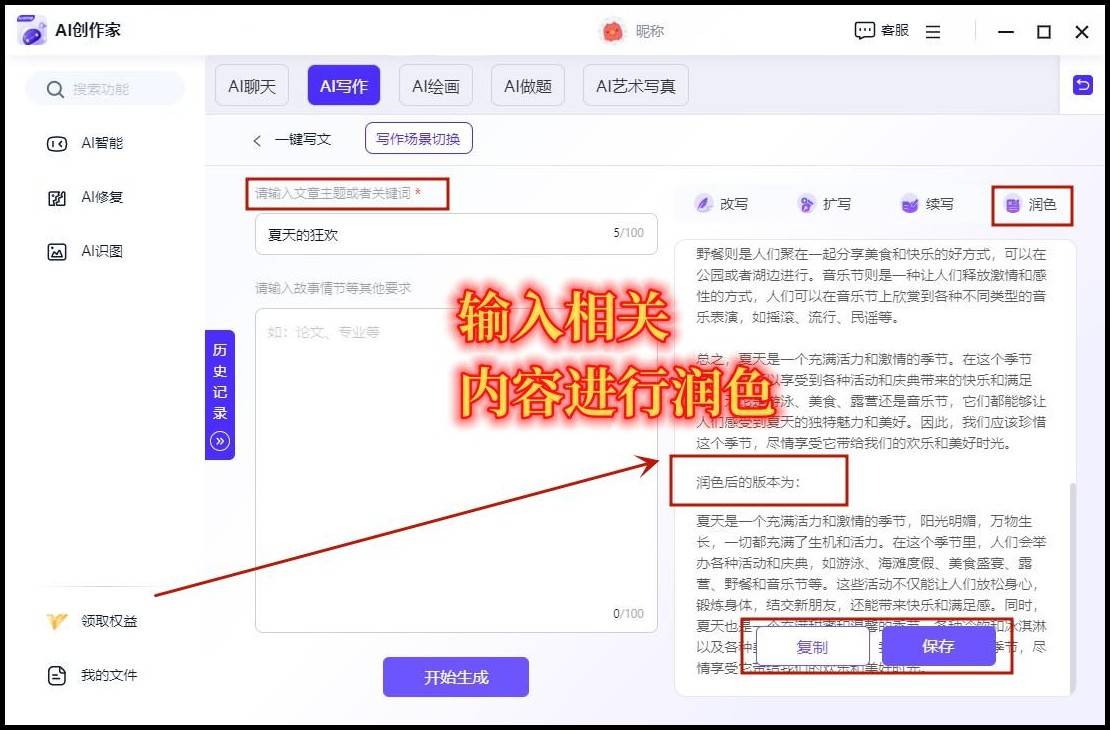Switch to the AI绘画 tab
Viewport: 1110px width, 730px height.
pyautogui.click(x=436, y=85)
